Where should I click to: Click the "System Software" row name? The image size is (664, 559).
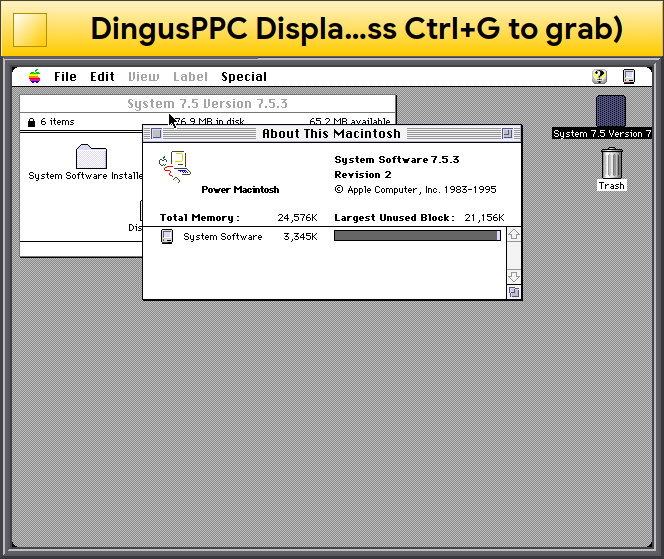tap(223, 237)
